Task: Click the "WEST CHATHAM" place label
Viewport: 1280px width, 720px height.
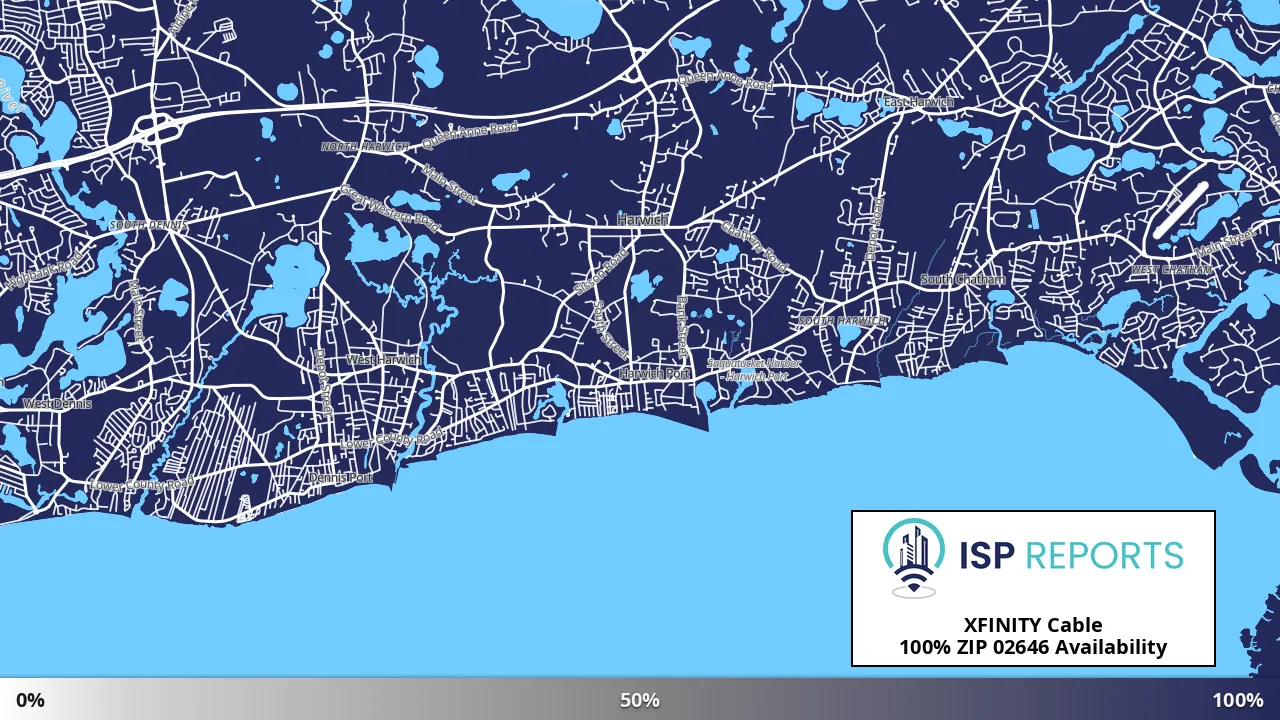Action: (1172, 270)
